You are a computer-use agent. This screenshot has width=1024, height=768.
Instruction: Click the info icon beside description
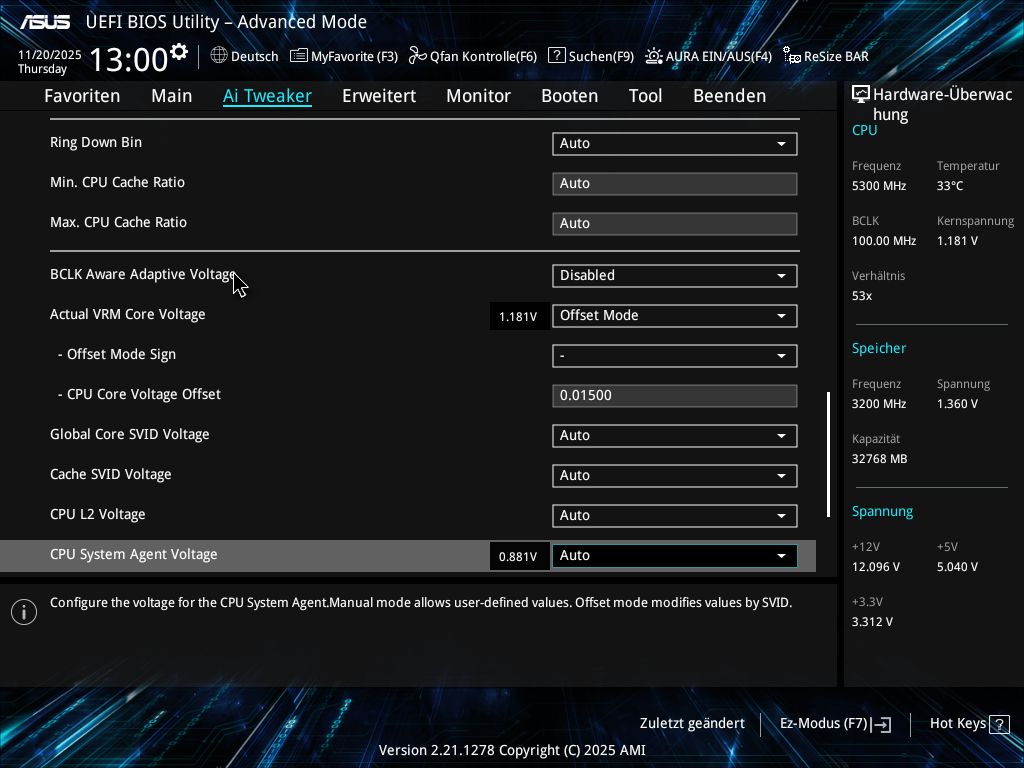tap(24, 612)
